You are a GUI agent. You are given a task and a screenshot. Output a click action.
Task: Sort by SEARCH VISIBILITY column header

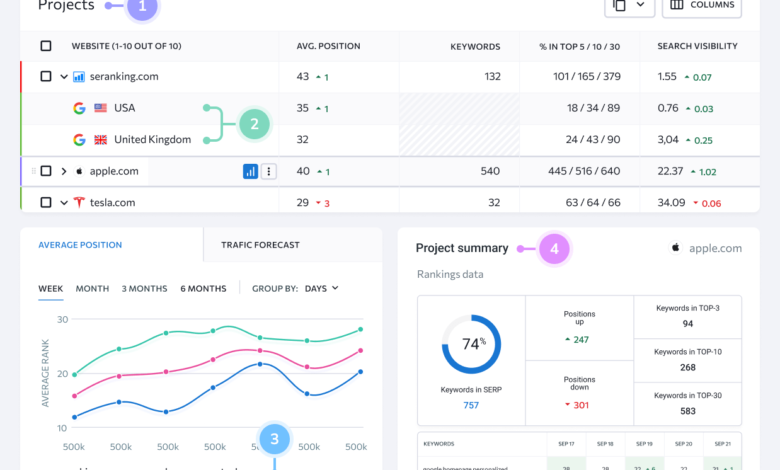697,46
